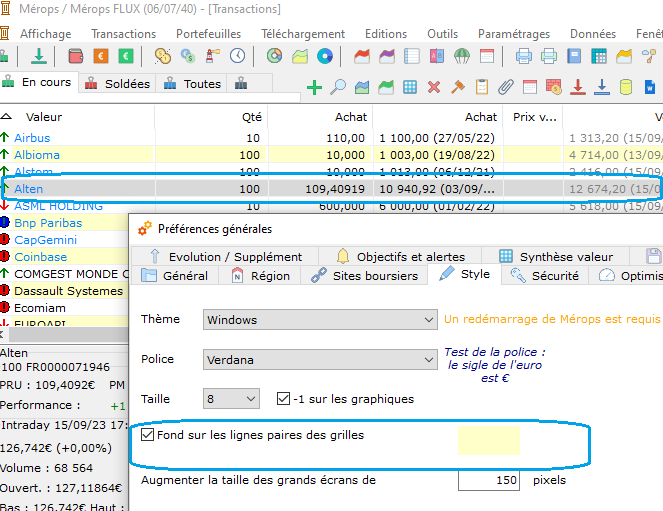Open the Bnp Paribas link
The image size is (663, 511).
click(x=48, y=223)
